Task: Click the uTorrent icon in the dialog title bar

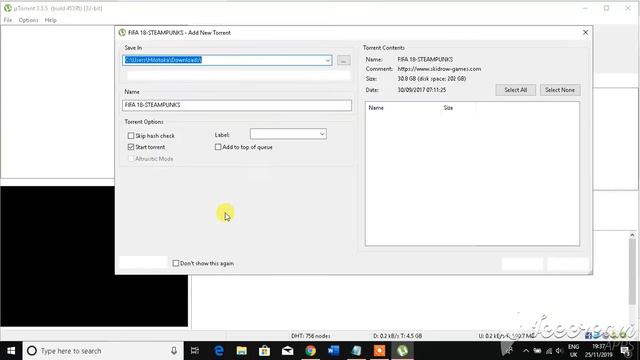Action: [122, 33]
